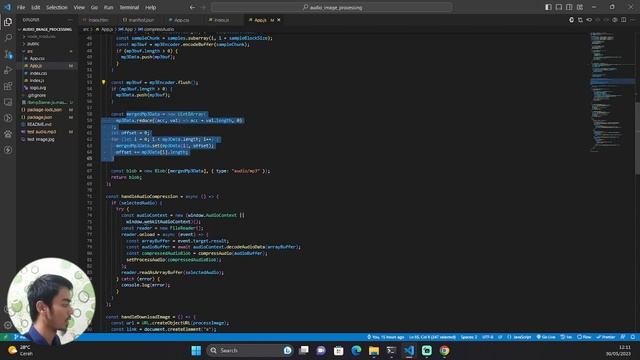Switch to the App.css editor tab
640x360 pixels.
click(182, 20)
